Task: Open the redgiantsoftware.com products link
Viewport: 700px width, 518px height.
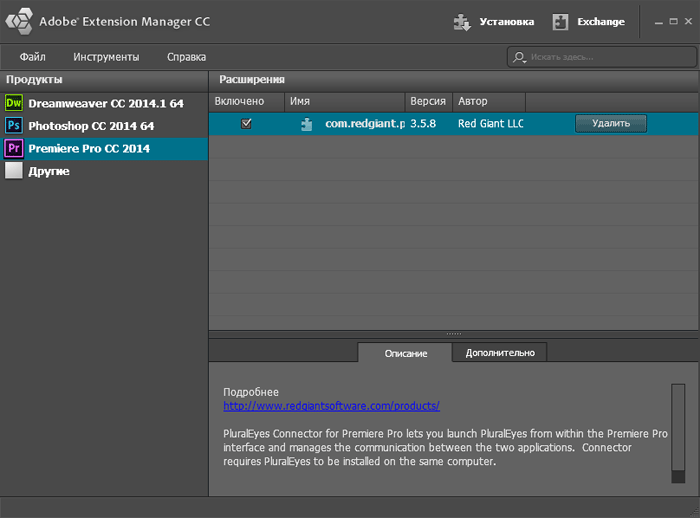Action: click(x=331, y=406)
